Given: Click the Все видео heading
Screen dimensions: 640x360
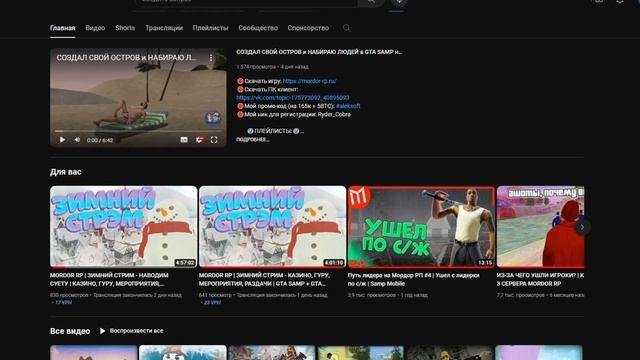Looking at the screenshot, I should pyautogui.click(x=70, y=331).
